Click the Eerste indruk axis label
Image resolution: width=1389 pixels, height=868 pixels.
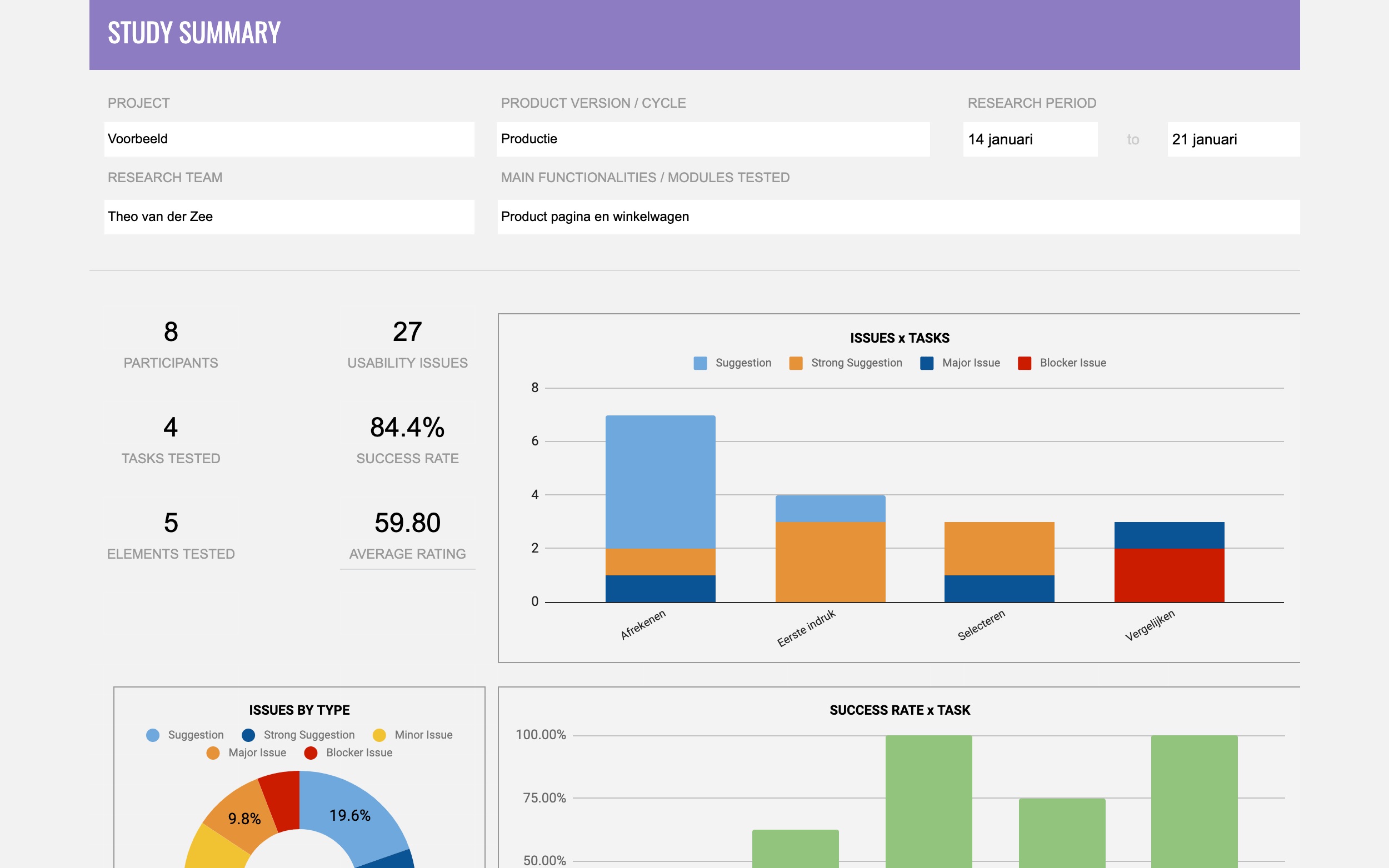(x=806, y=628)
